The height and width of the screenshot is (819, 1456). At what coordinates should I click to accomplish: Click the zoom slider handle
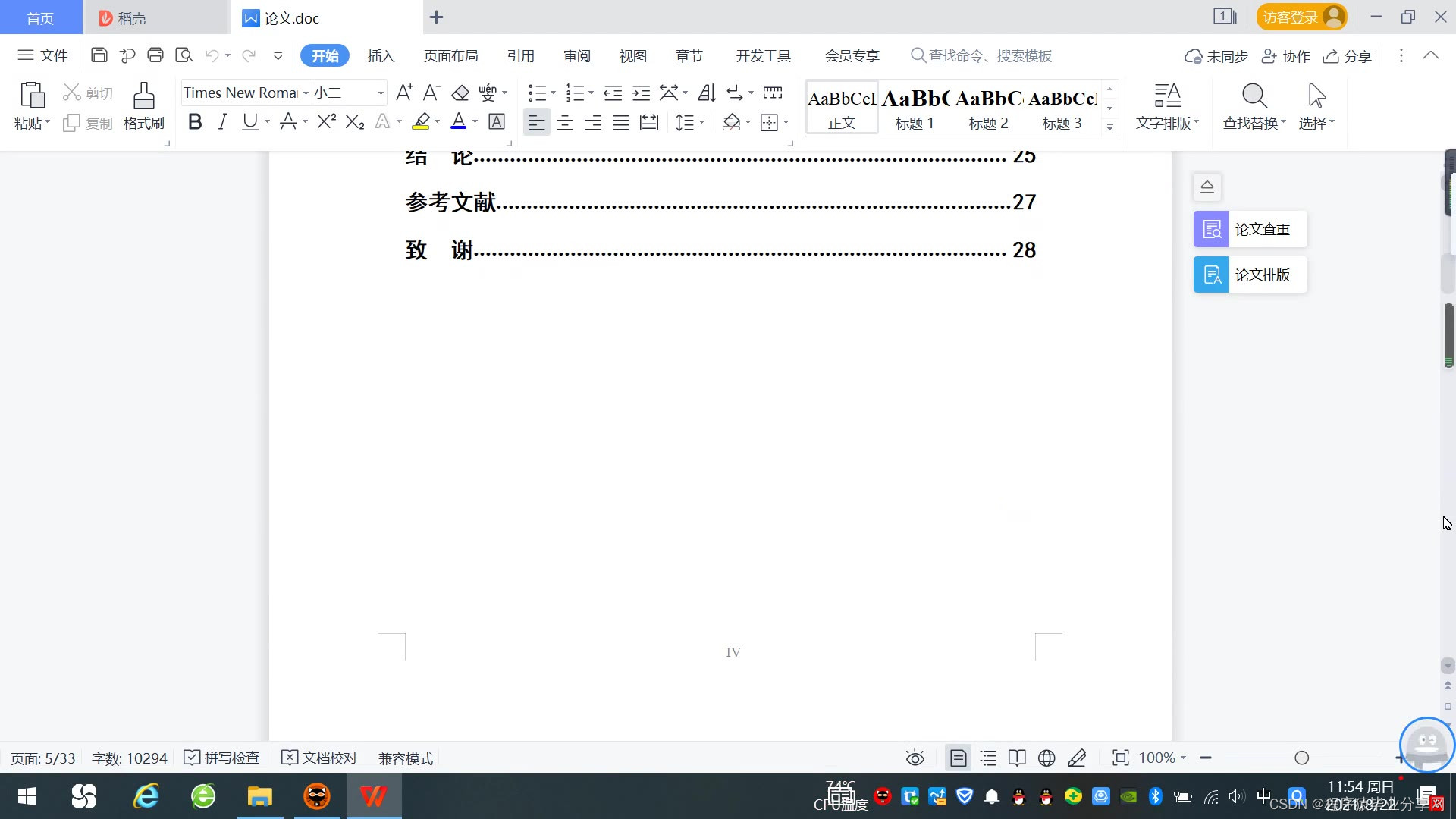(x=1302, y=758)
